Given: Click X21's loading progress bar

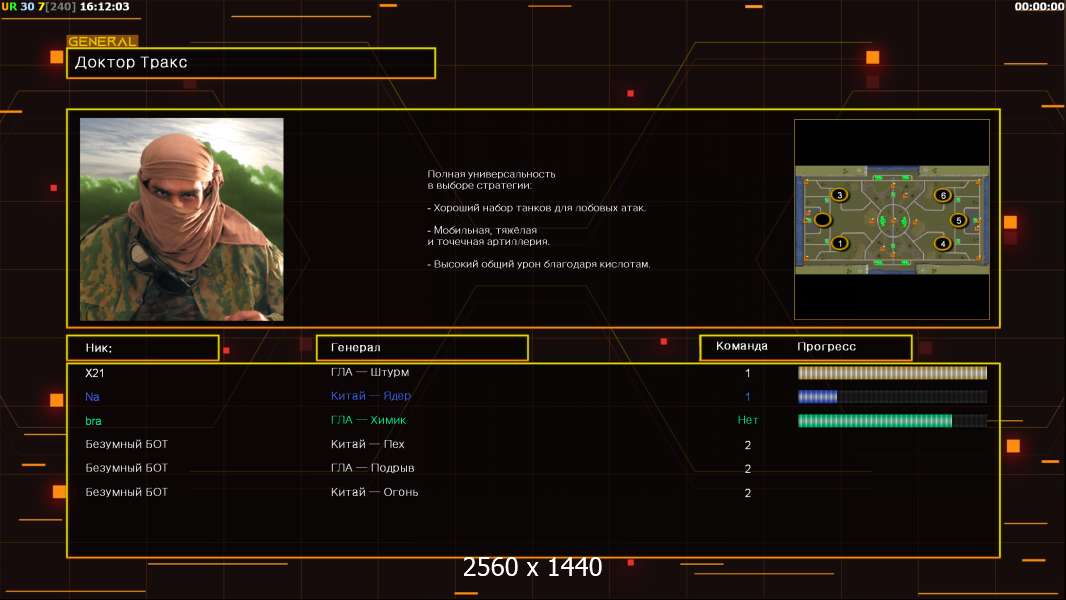Looking at the screenshot, I should (x=892, y=373).
